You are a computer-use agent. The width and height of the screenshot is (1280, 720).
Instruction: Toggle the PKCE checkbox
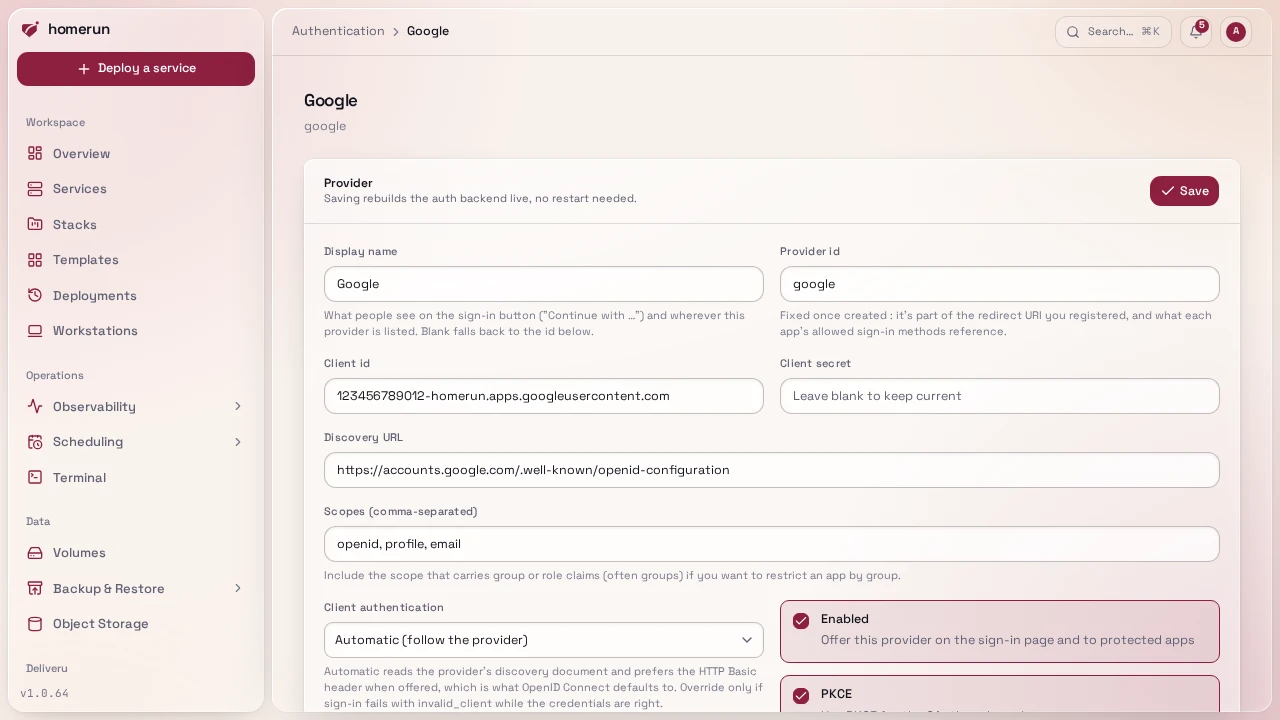pyautogui.click(x=801, y=696)
